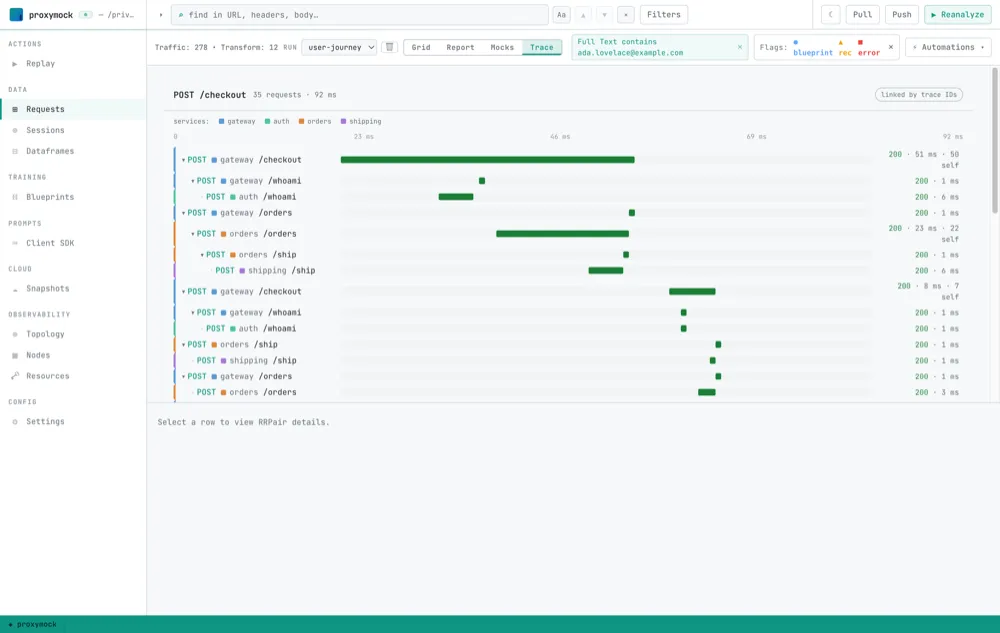Click the trace panel vertical scrollbar
The height and width of the screenshot is (633, 1000).
[x=995, y=140]
